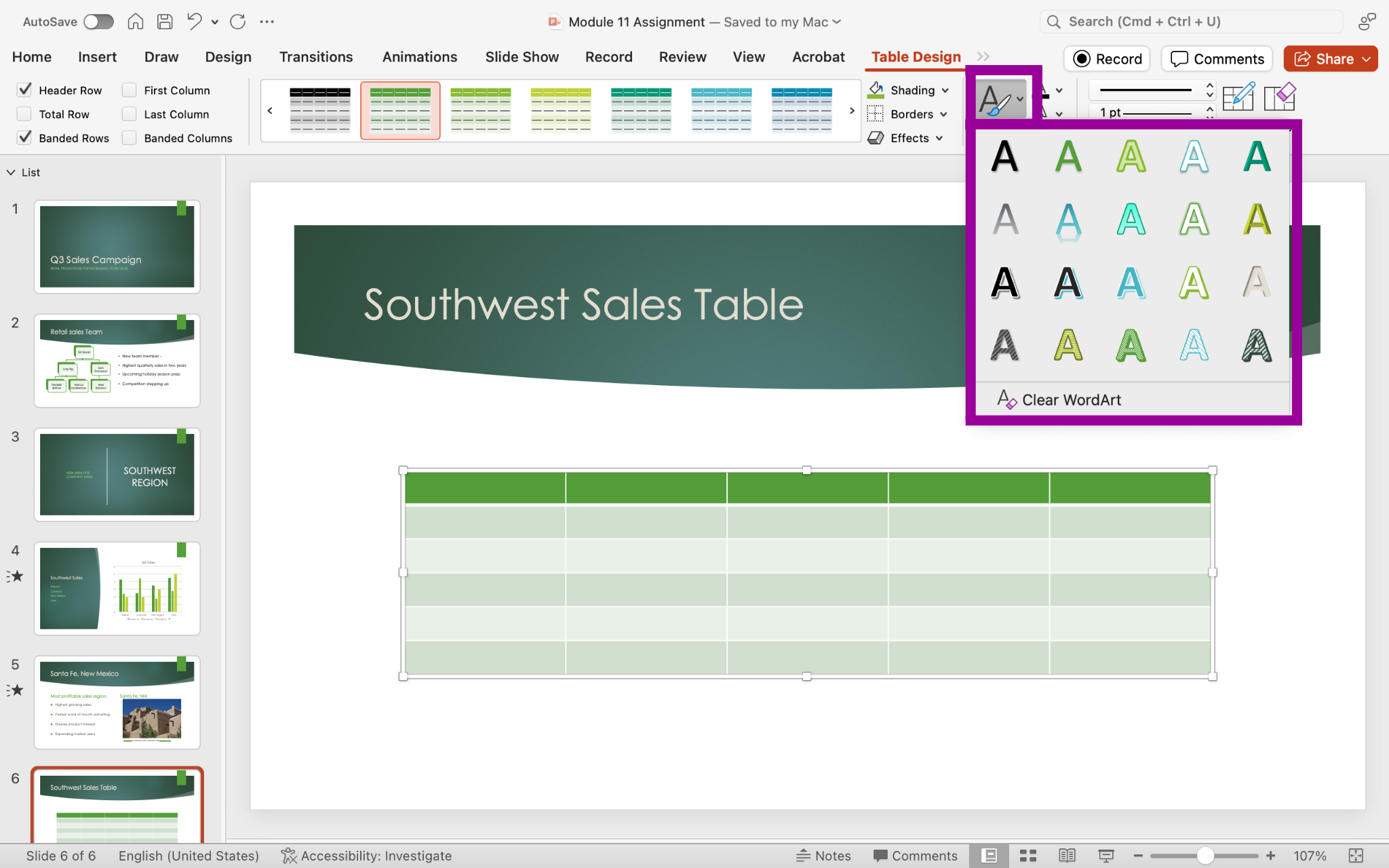This screenshot has height=868, width=1389.
Task: Click the Record button at top right
Action: click(x=1107, y=59)
